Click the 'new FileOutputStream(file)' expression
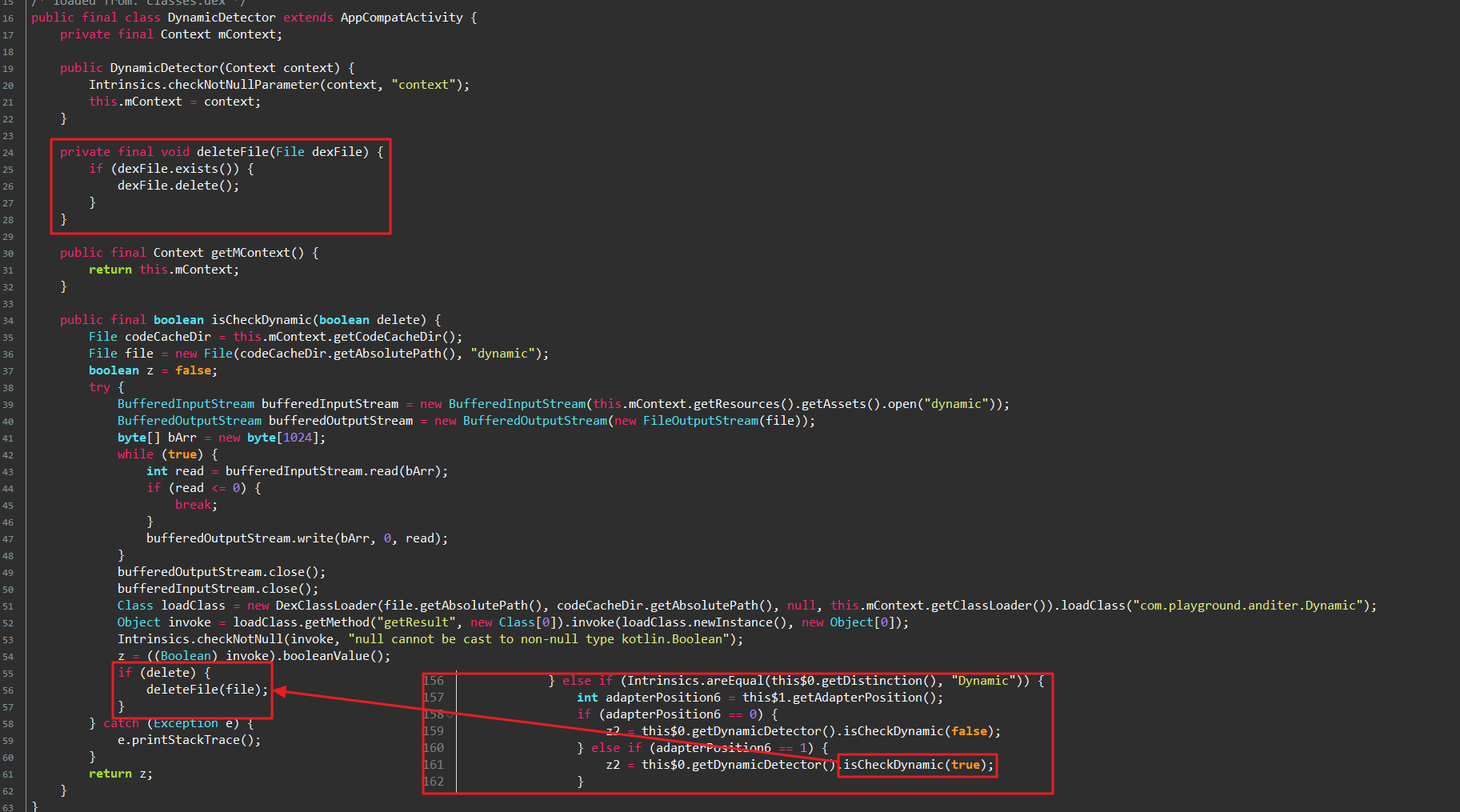The width and height of the screenshot is (1460, 812). (x=711, y=421)
